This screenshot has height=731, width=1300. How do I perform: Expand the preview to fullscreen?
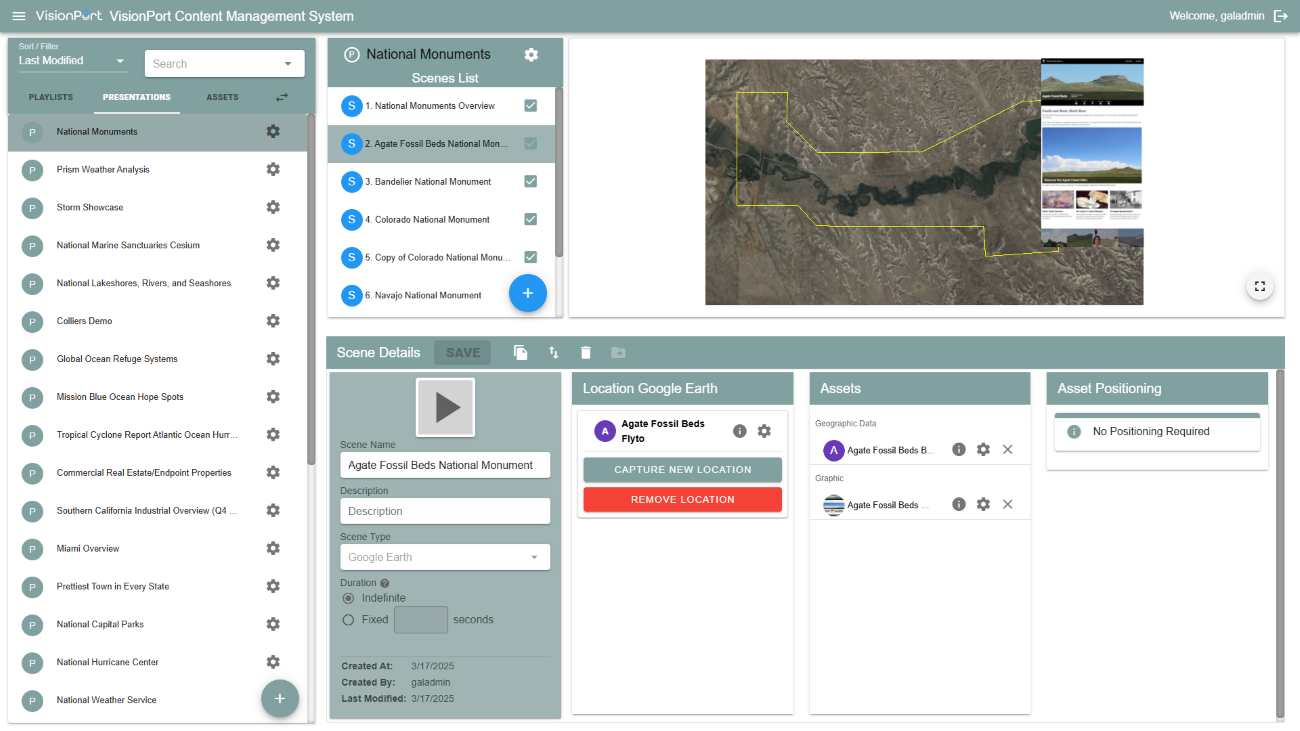(1259, 286)
